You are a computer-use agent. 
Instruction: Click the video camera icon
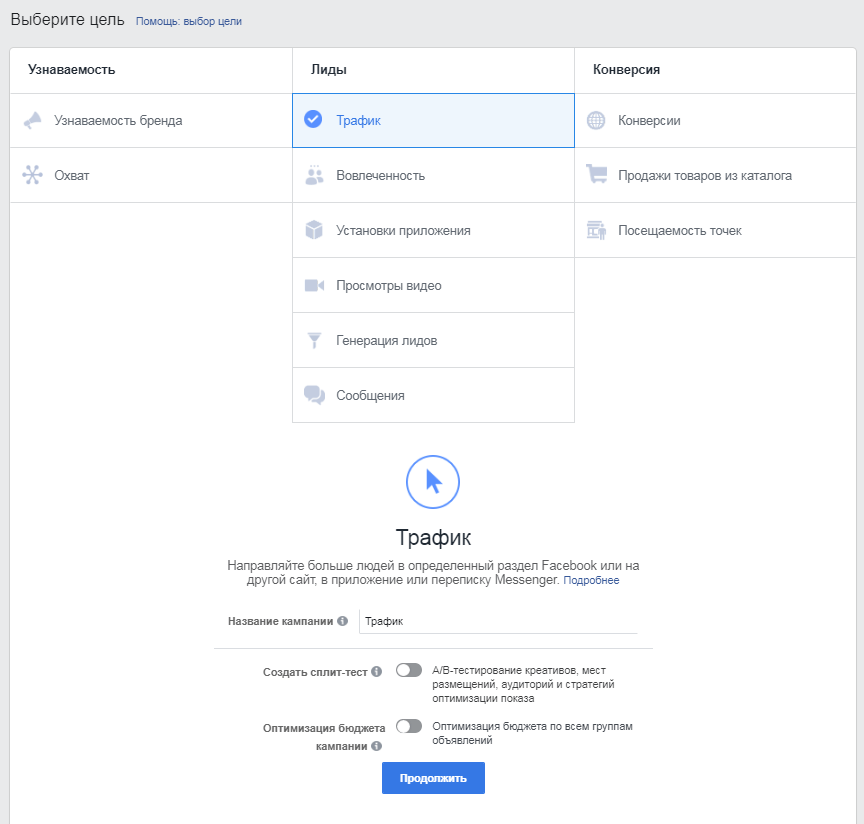(314, 285)
